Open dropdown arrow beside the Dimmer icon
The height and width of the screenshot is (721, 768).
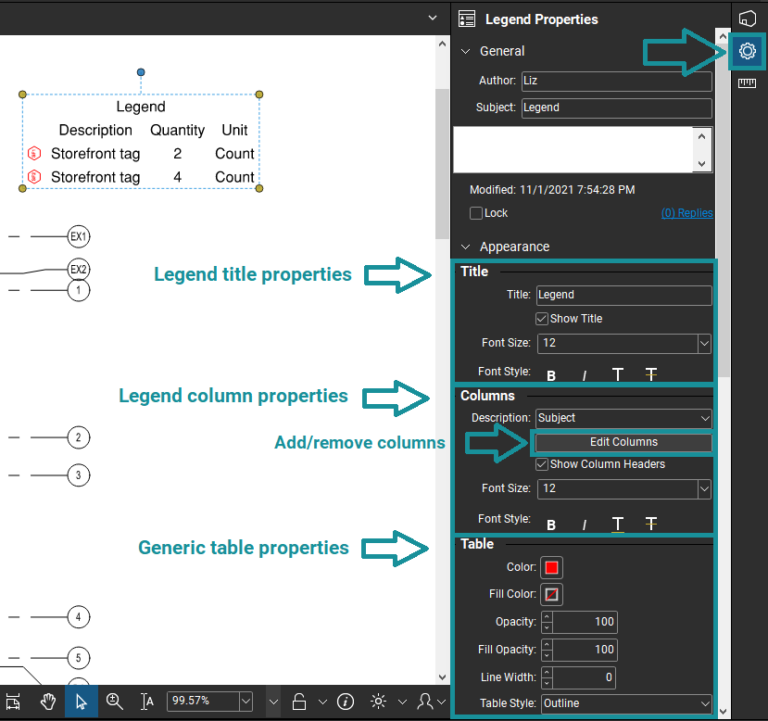(402, 701)
